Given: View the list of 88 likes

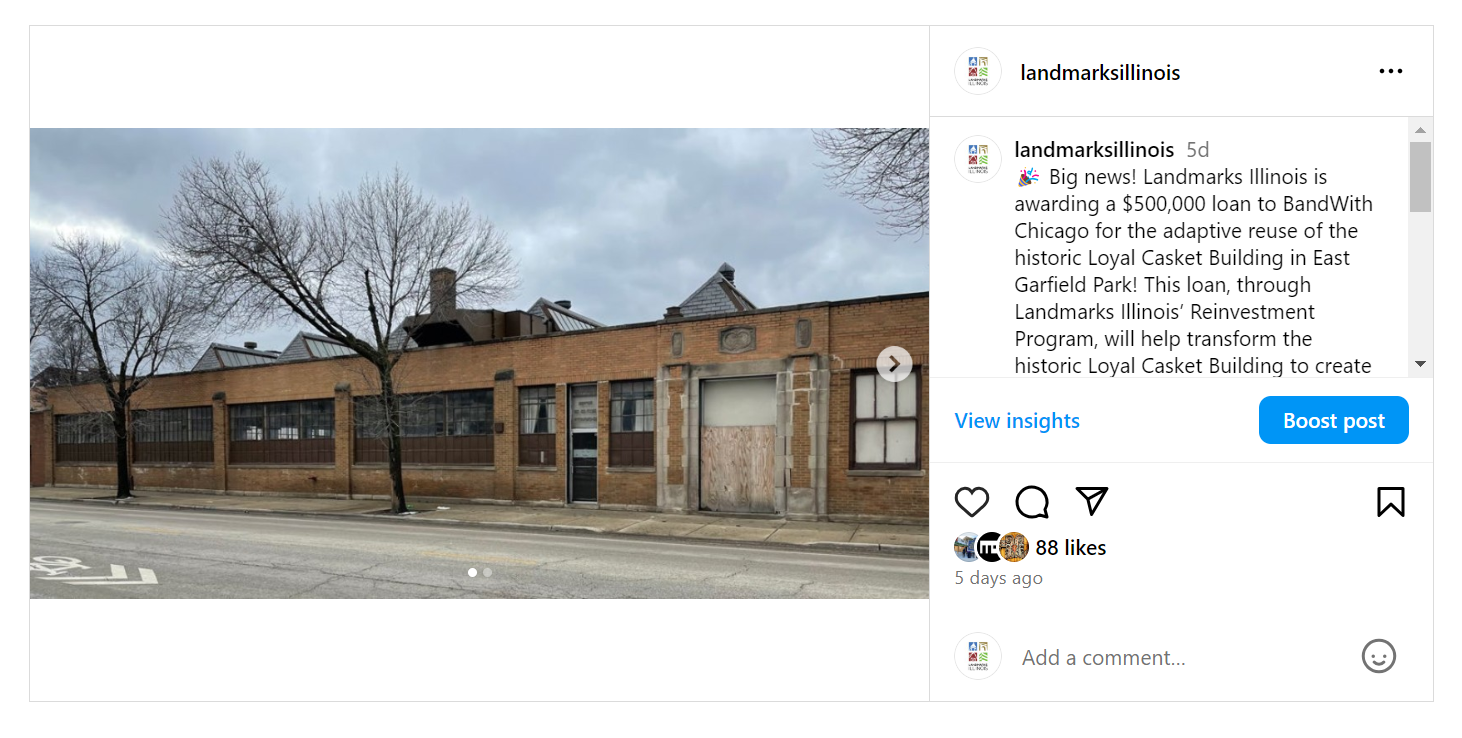Looking at the screenshot, I should [x=1070, y=548].
